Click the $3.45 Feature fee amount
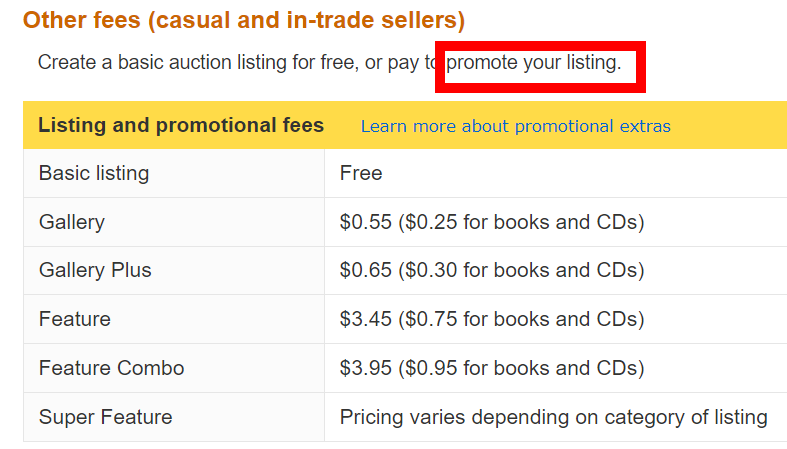Viewport: 787px width, 449px height. (365, 319)
